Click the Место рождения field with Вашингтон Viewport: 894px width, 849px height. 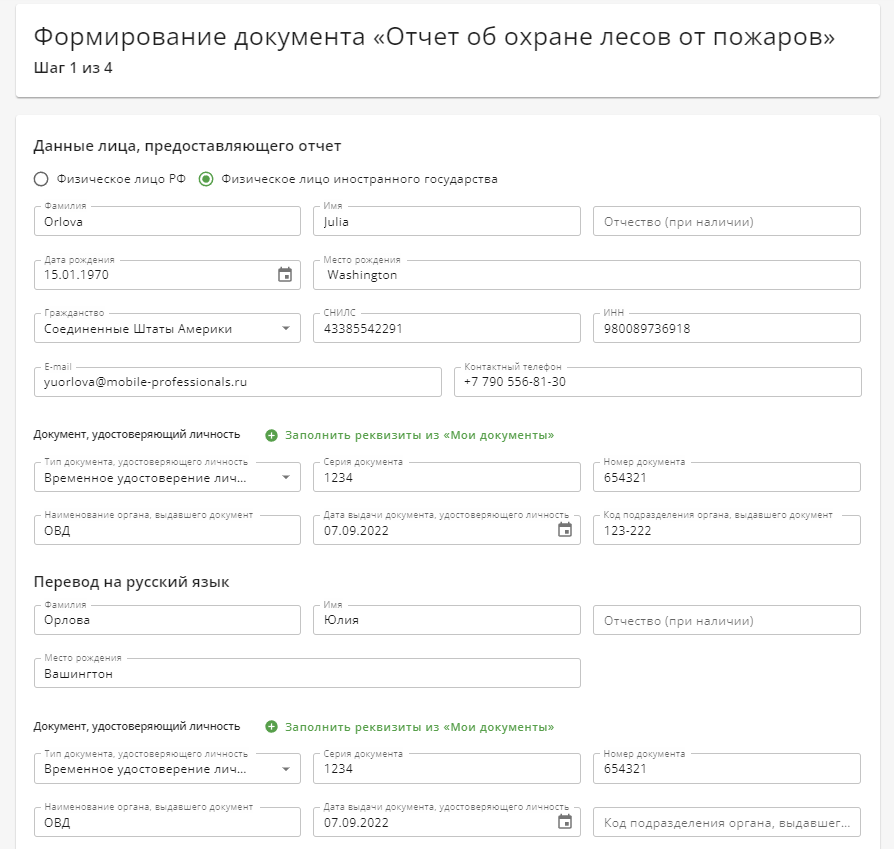[307, 673]
